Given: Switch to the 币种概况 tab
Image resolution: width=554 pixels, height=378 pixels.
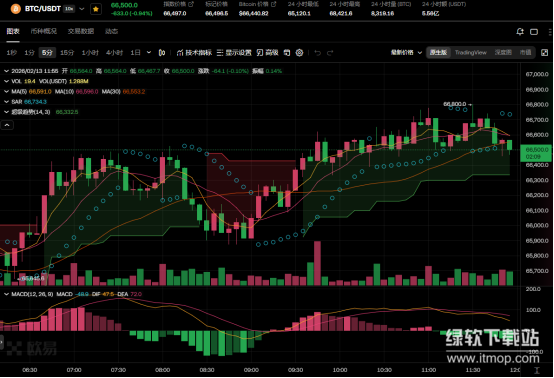Looking at the screenshot, I should tap(43, 31).
